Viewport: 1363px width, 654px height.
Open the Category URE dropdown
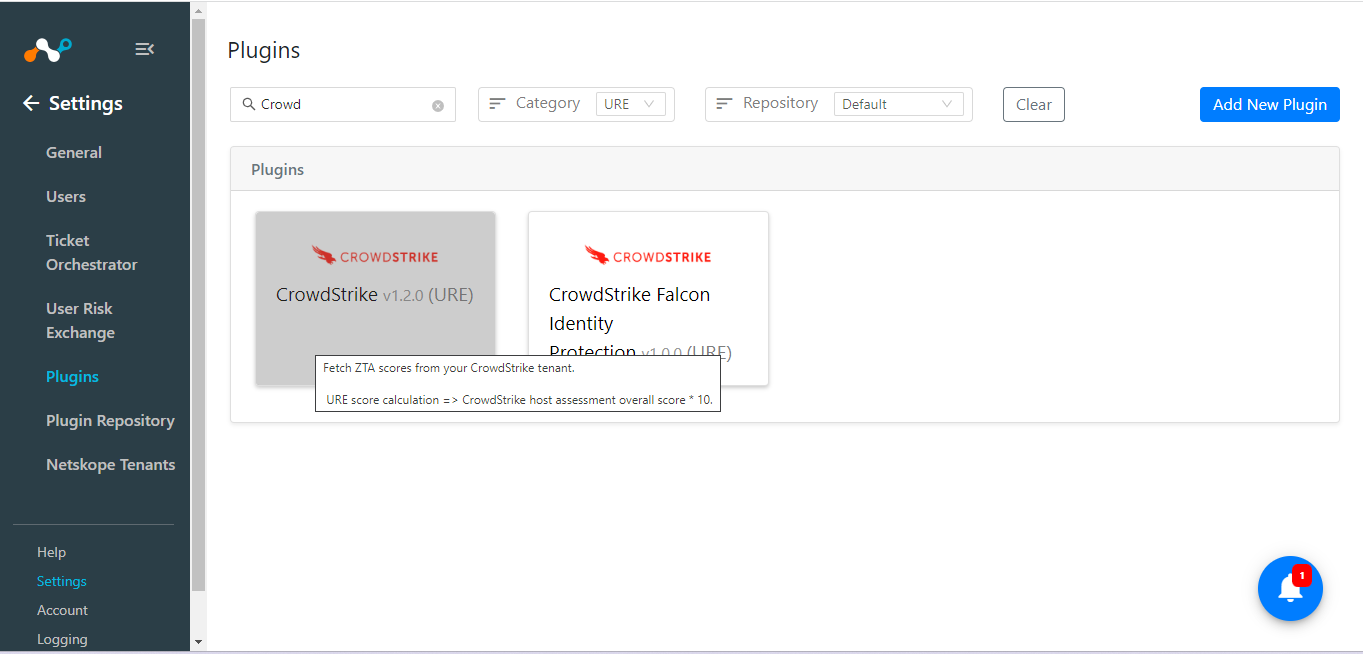click(x=631, y=104)
